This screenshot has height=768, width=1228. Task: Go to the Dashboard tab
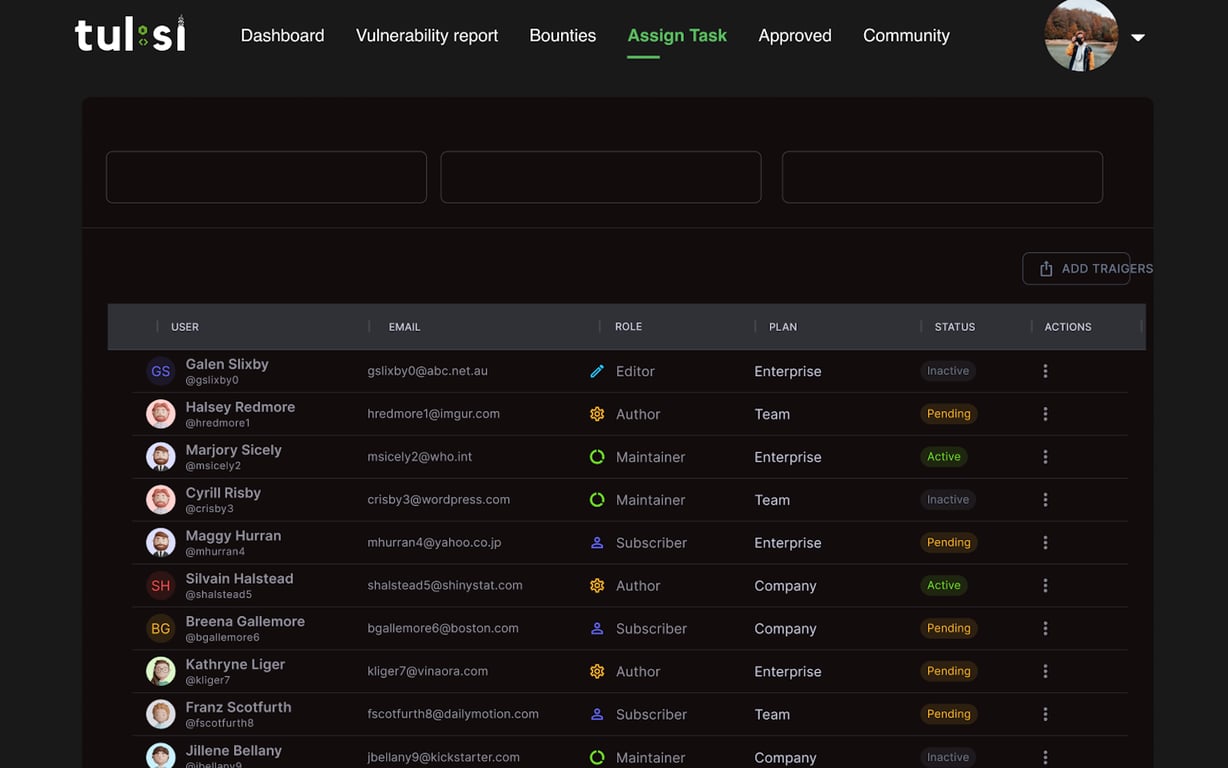tap(282, 36)
